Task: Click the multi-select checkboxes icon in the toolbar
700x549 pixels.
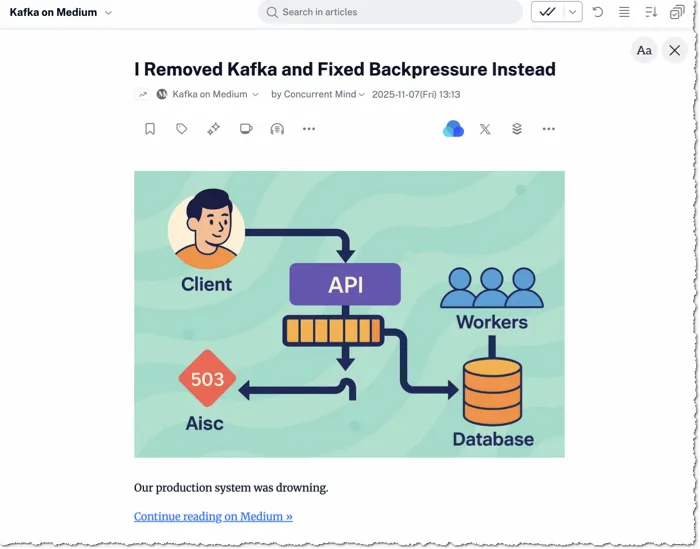Action: point(677,12)
